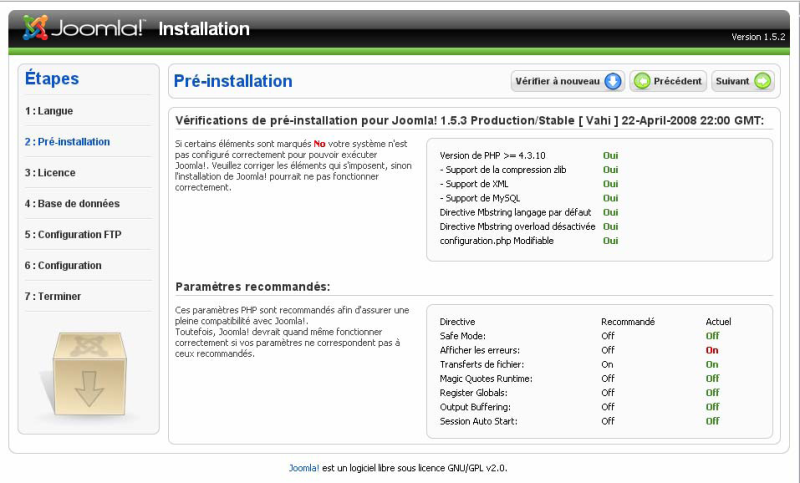Image resolution: width=800 pixels, height=483 pixels.
Task: Click the current Off value for Session Auto Start
Action: [x=712, y=421]
